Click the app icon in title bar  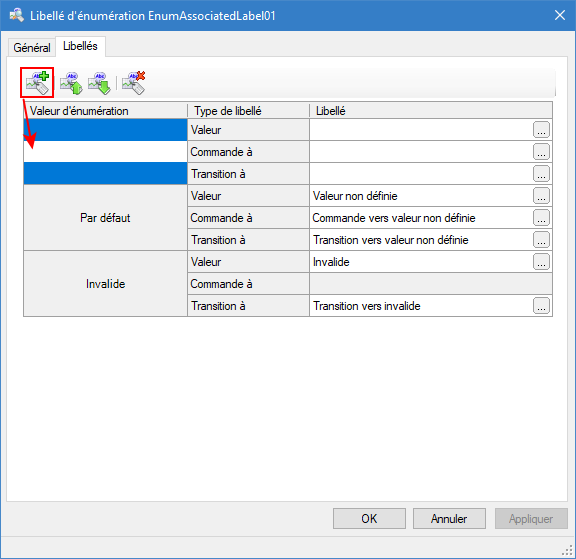click(x=17, y=15)
